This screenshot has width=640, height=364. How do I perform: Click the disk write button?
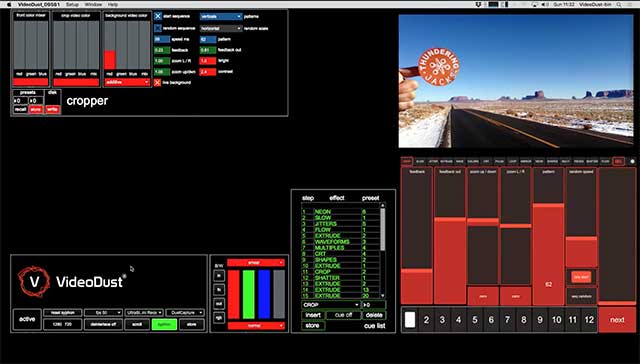(52, 109)
